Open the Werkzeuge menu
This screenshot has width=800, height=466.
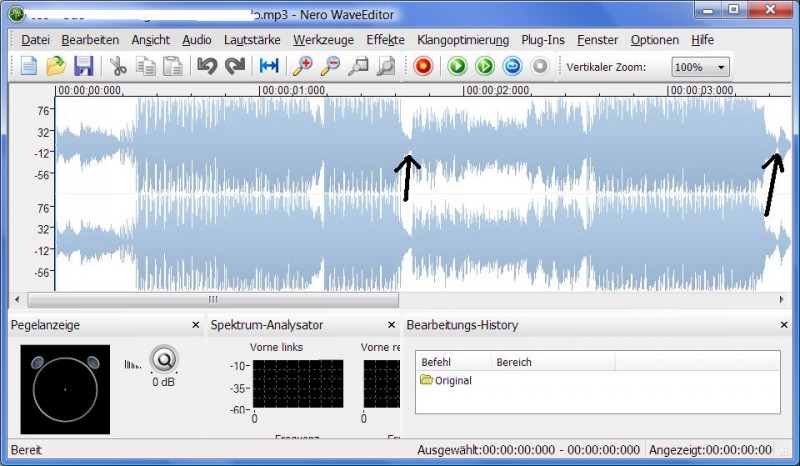coord(324,40)
